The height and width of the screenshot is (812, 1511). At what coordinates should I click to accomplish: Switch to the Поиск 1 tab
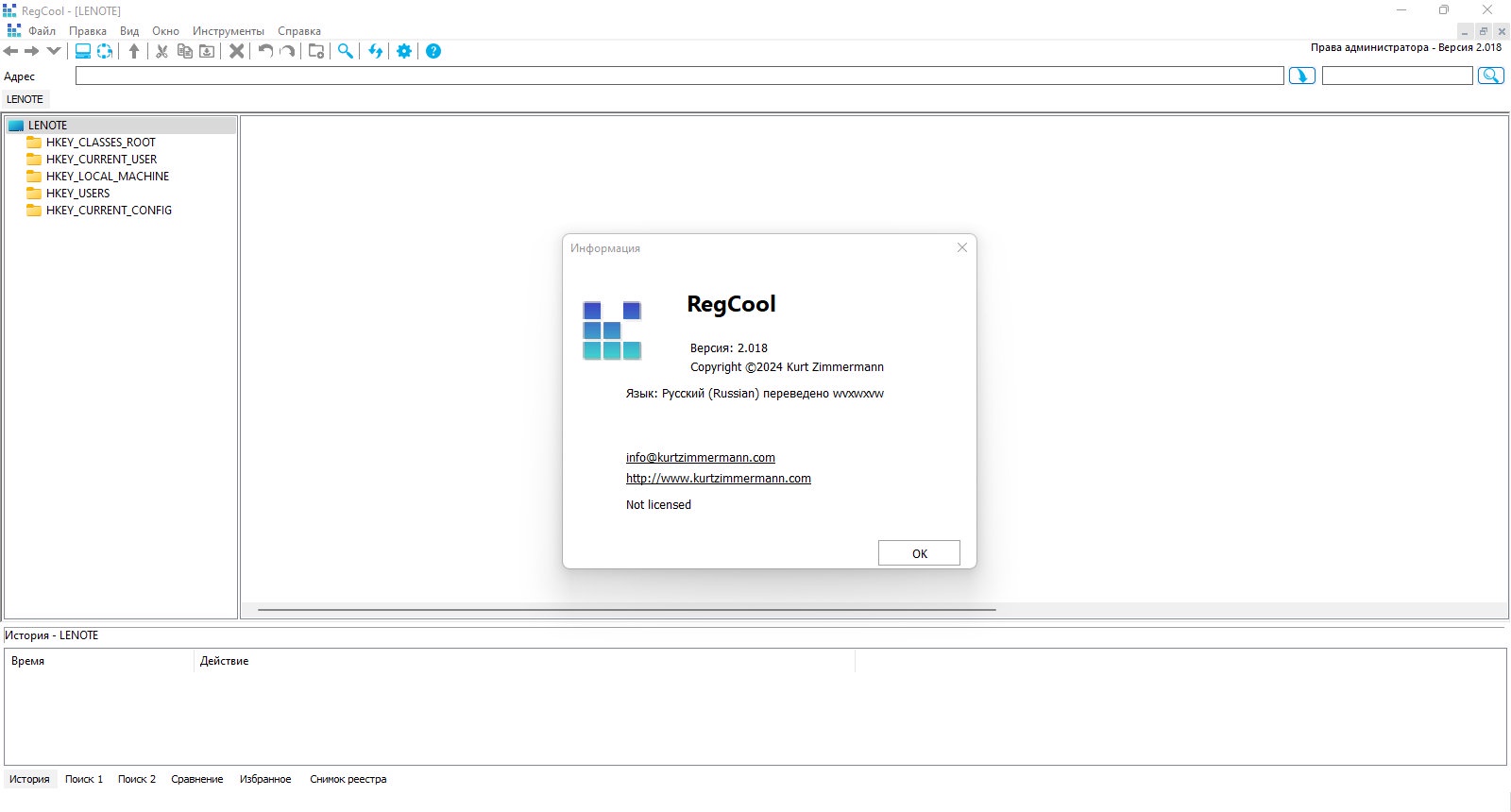tap(84, 779)
